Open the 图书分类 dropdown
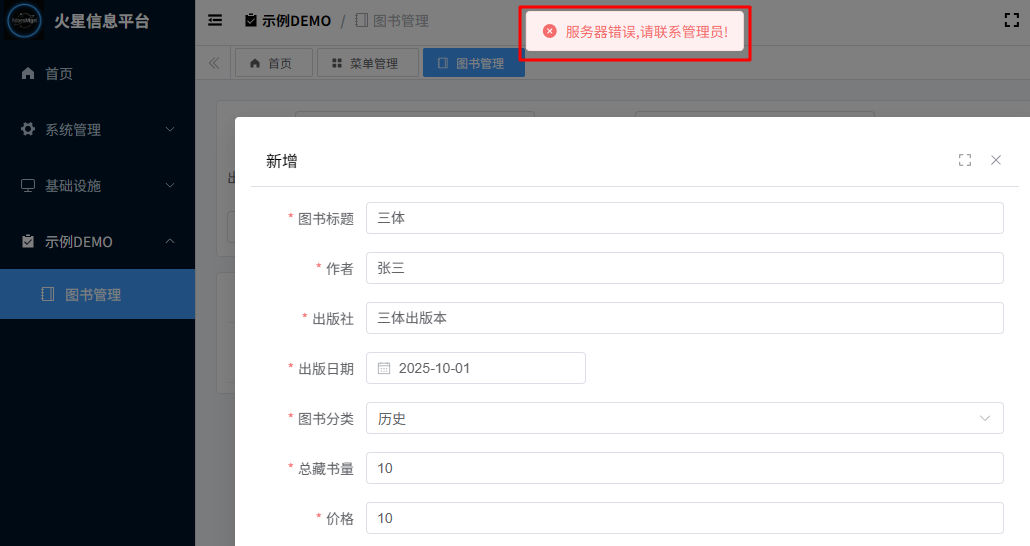The height and width of the screenshot is (546, 1030). coord(684,419)
